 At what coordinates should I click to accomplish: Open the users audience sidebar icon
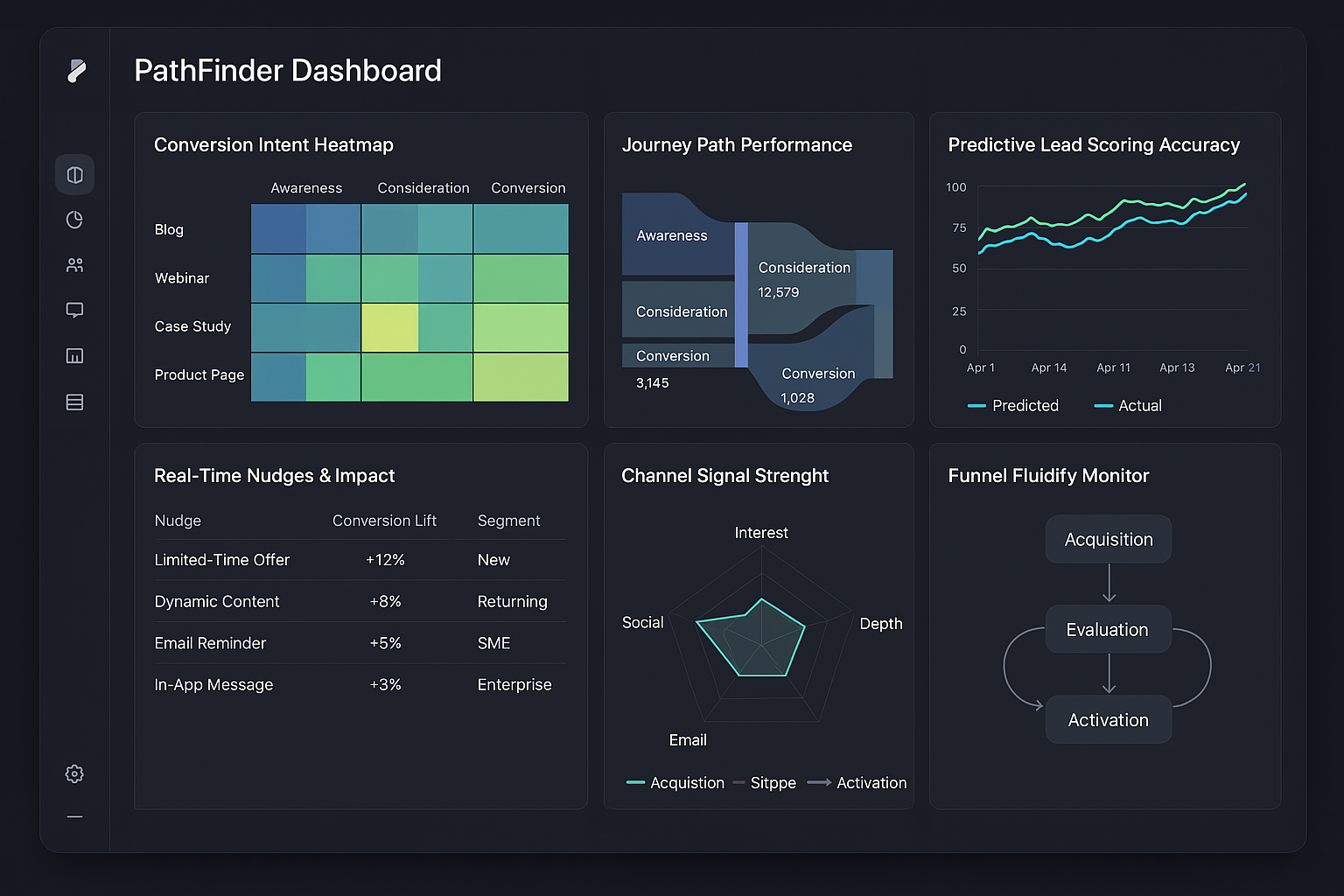75,265
